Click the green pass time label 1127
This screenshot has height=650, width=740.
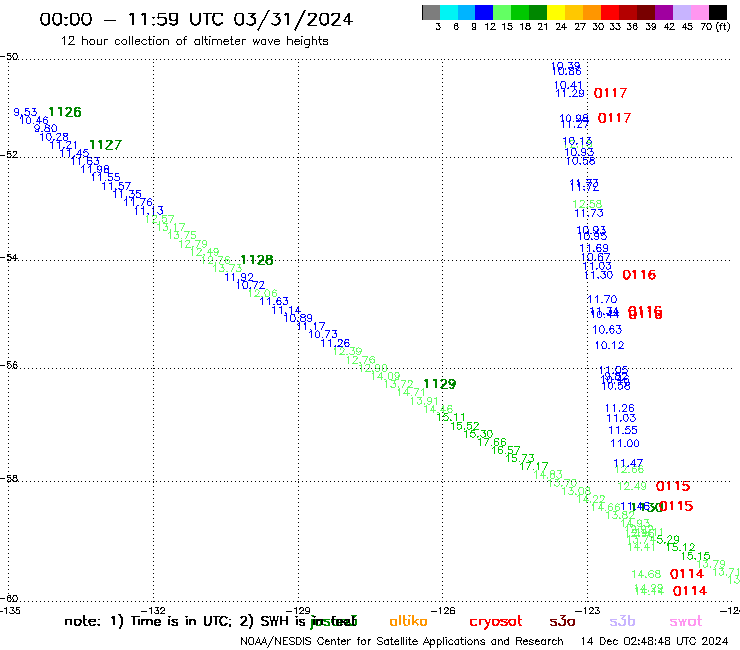(x=105, y=145)
